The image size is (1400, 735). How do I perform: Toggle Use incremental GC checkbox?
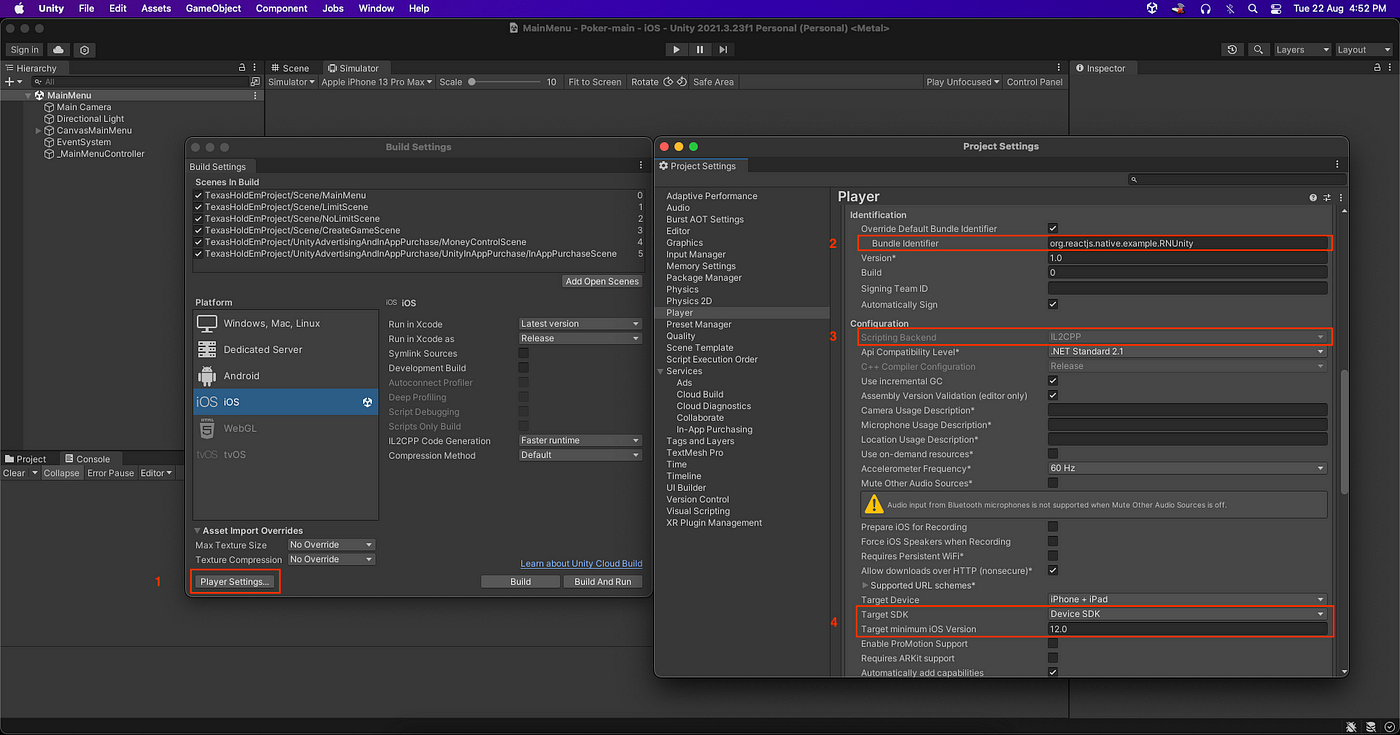pyautogui.click(x=1053, y=381)
